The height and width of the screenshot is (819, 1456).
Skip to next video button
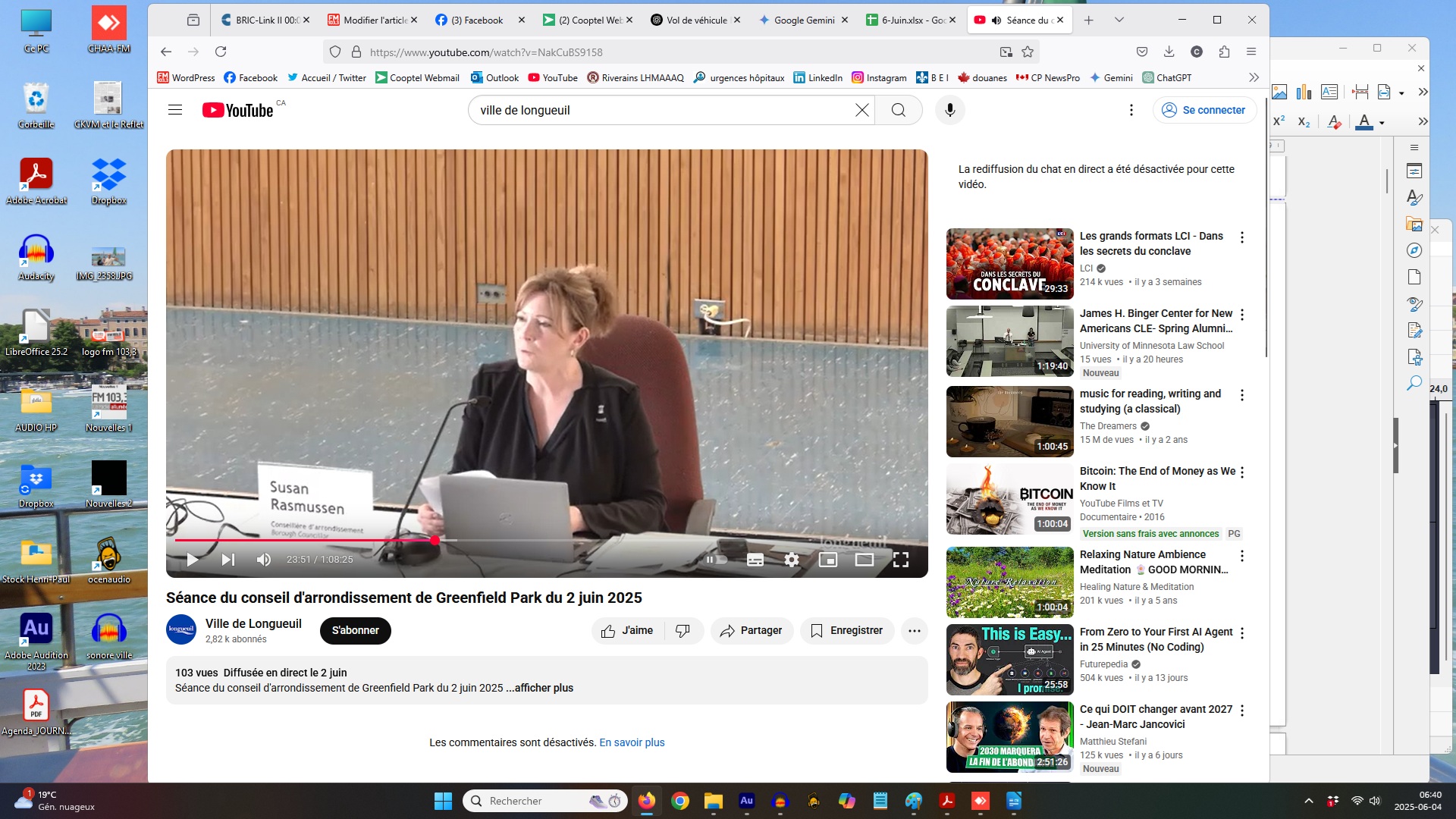pyautogui.click(x=227, y=560)
